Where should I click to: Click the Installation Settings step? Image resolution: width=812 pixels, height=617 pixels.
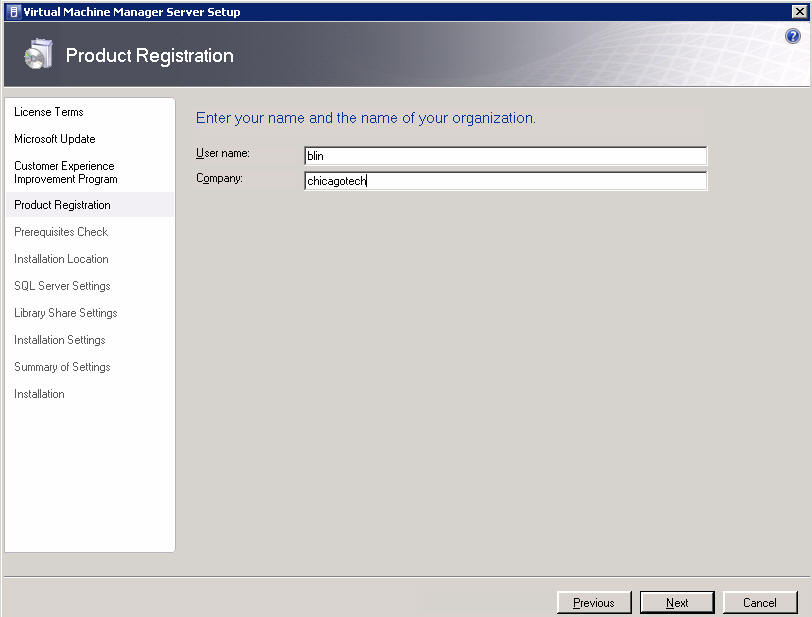click(60, 340)
